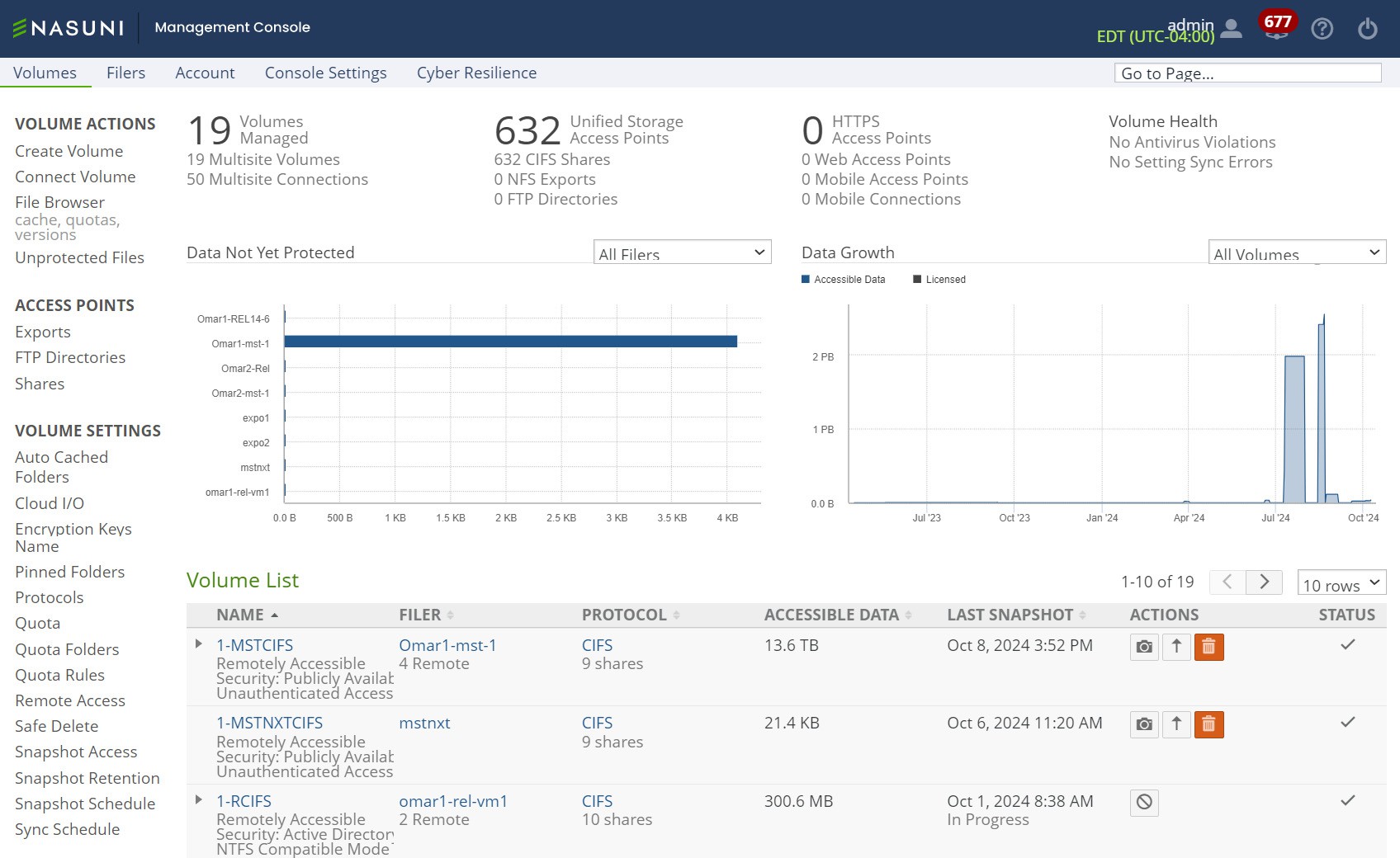Image resolution: width=1400 pixels, height=858 pixels.
Task: Open the help question mark icon
Action: coord(1322,29)
